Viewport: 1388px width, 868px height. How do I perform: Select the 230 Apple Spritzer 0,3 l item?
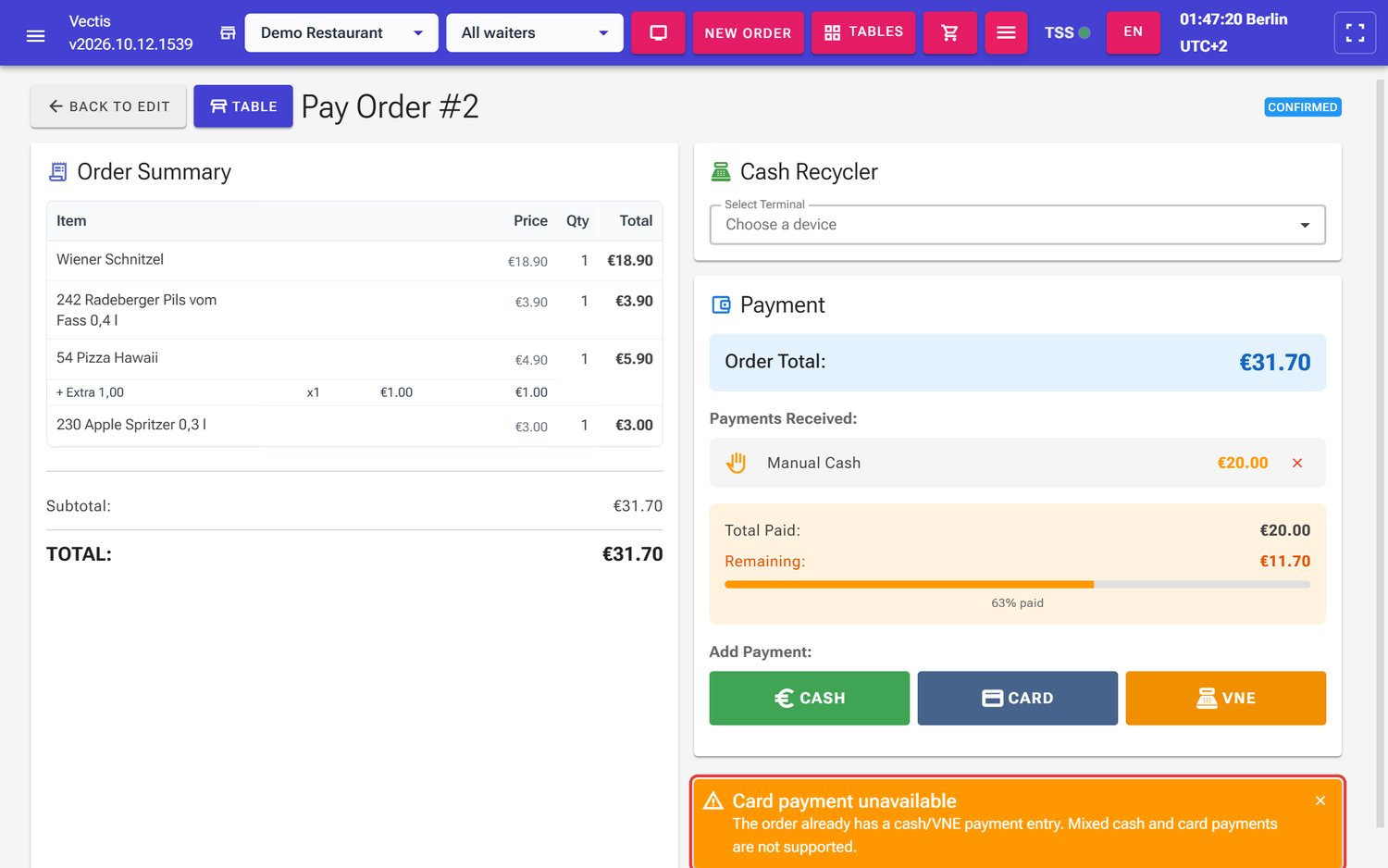click(354, 426)
